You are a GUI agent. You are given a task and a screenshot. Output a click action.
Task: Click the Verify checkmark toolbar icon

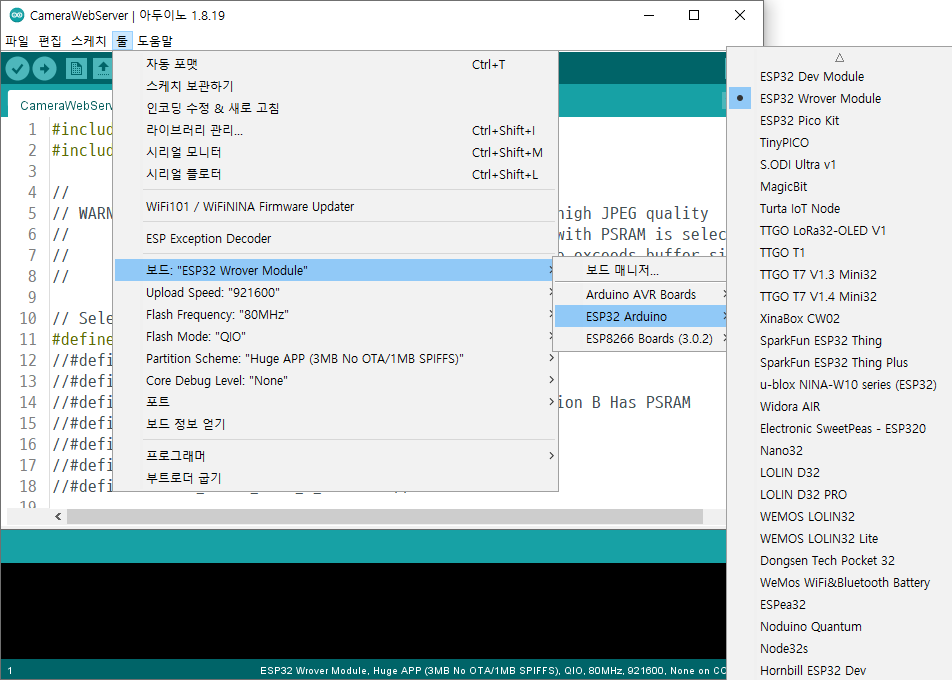pyautogui.click(x=18, y=69)
